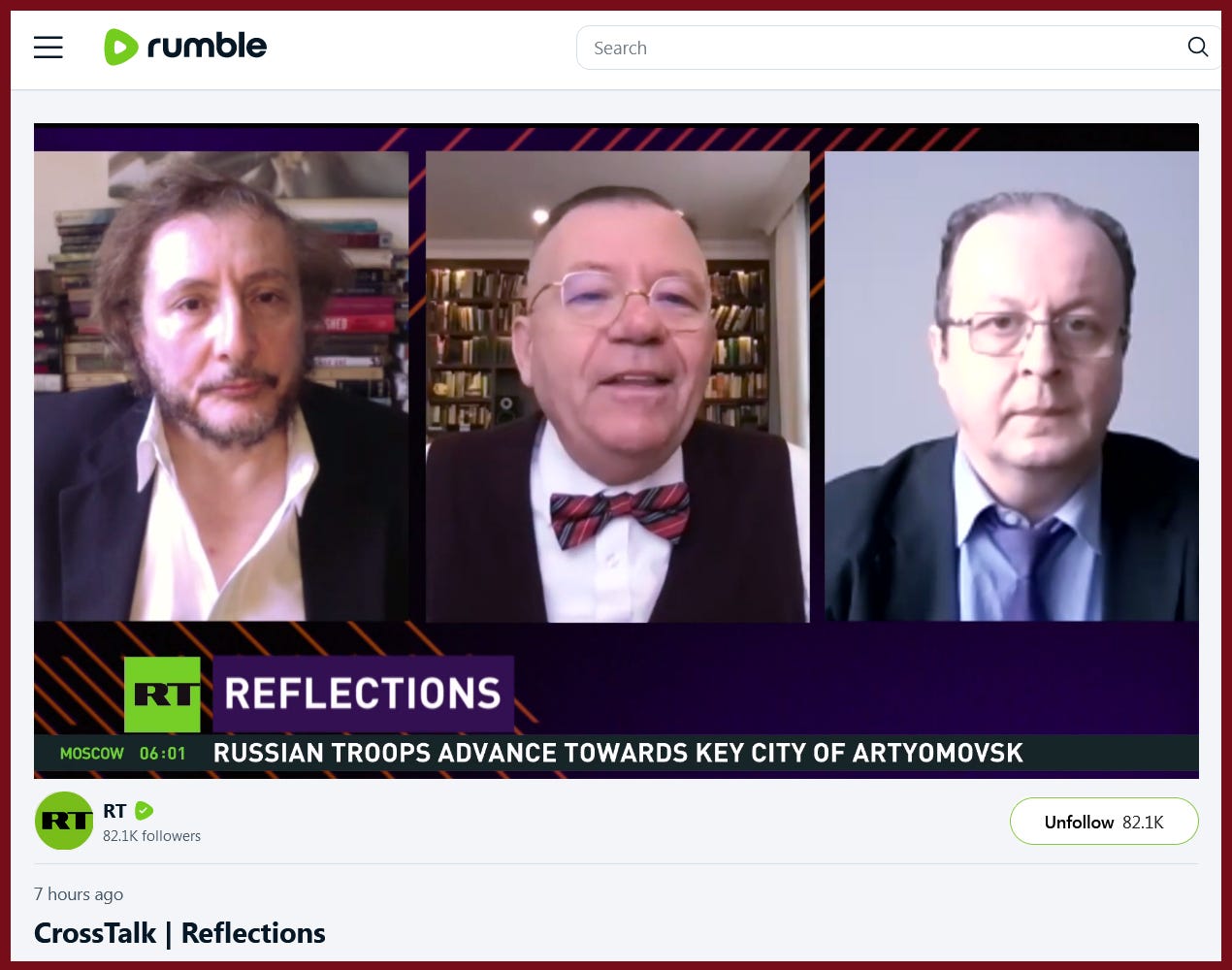Click the green RT logo in video overlay
The image size is (1232, 970).
click(x=162, y=695)
